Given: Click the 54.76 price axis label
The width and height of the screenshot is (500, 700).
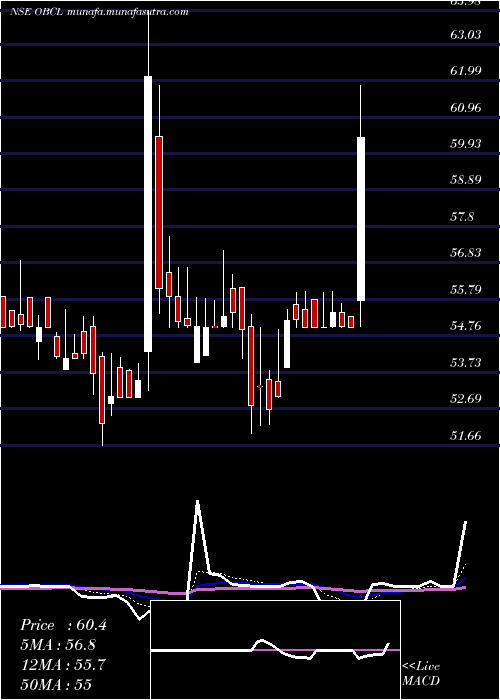Looking at the screenshot, I should click(466, 325).
